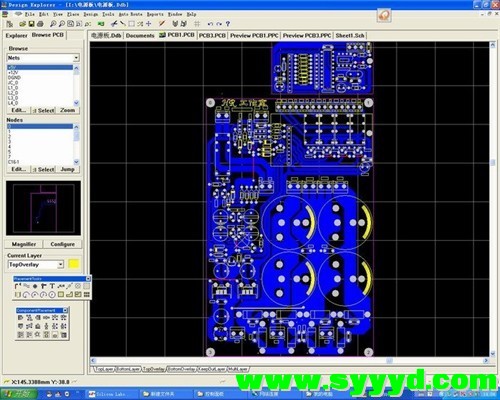This screenshot has width=500, height=400.
Task: Open the Auto Route menu
Action: 130,14
